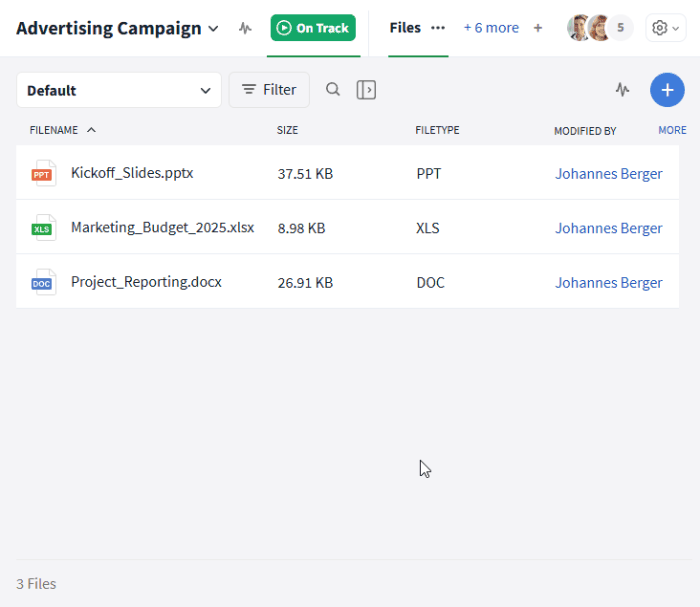This screenshot has height=607, width=700.
Task: Open activity icon next to project title
Action: [x=245, y=28]
